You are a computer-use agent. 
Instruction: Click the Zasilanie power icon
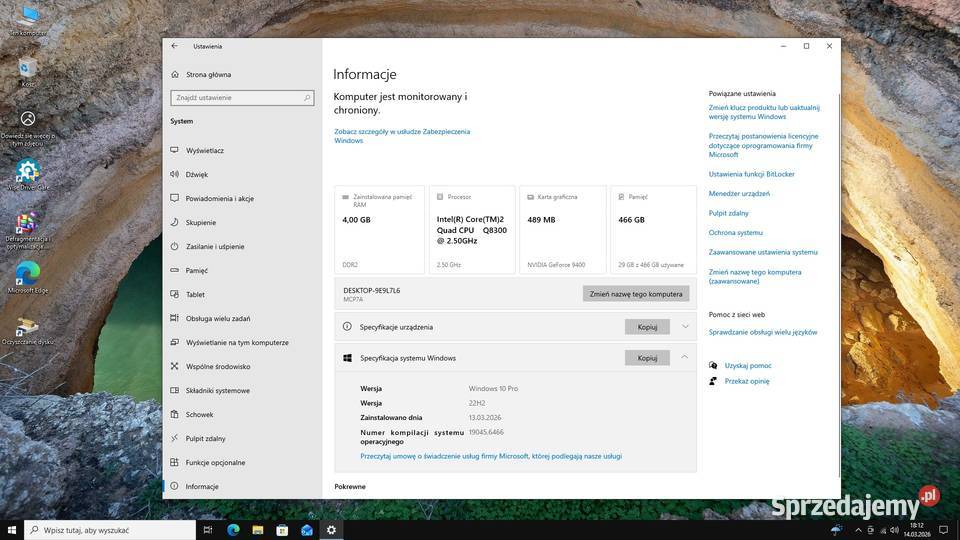pyautogui.click(x=174, y=246)
